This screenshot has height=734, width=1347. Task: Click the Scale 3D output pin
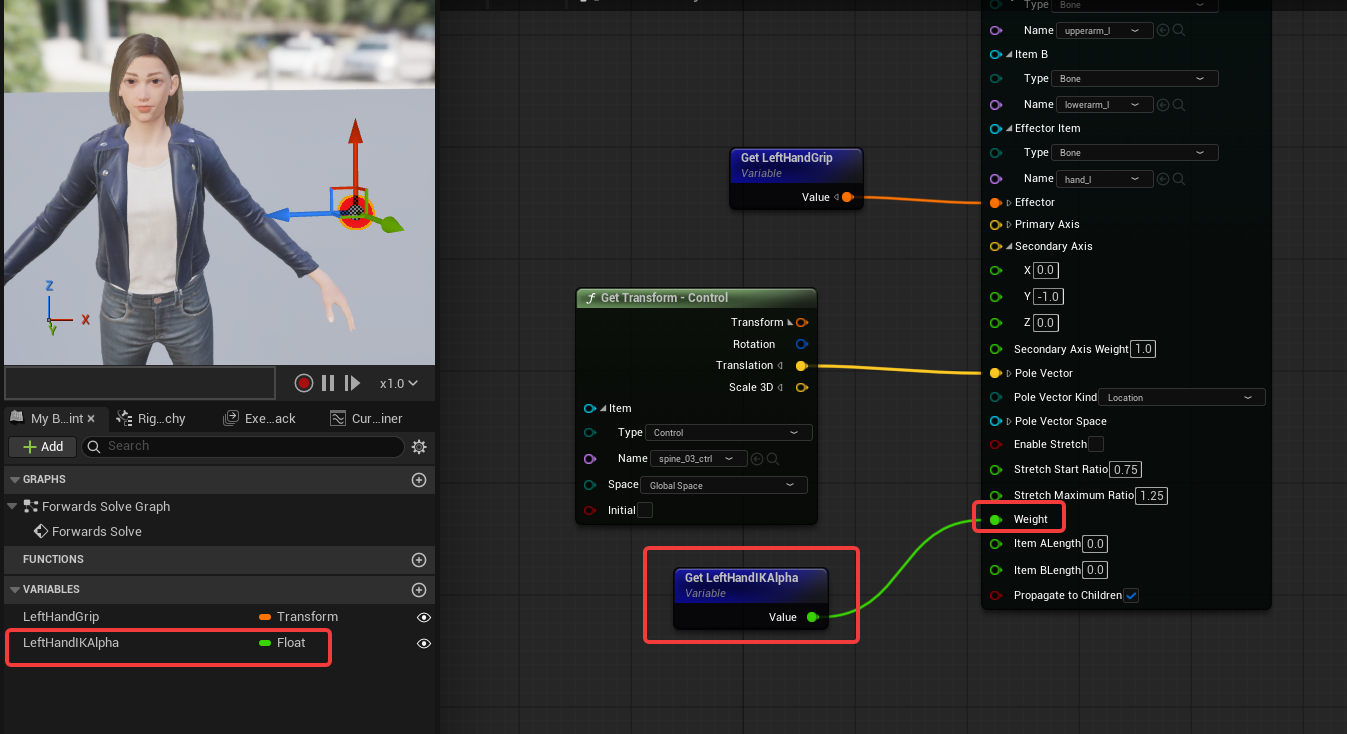coord(802,388)
